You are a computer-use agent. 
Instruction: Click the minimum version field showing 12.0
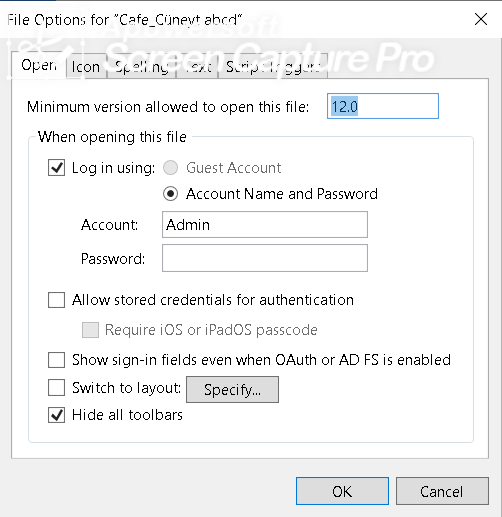click(383, 106)
